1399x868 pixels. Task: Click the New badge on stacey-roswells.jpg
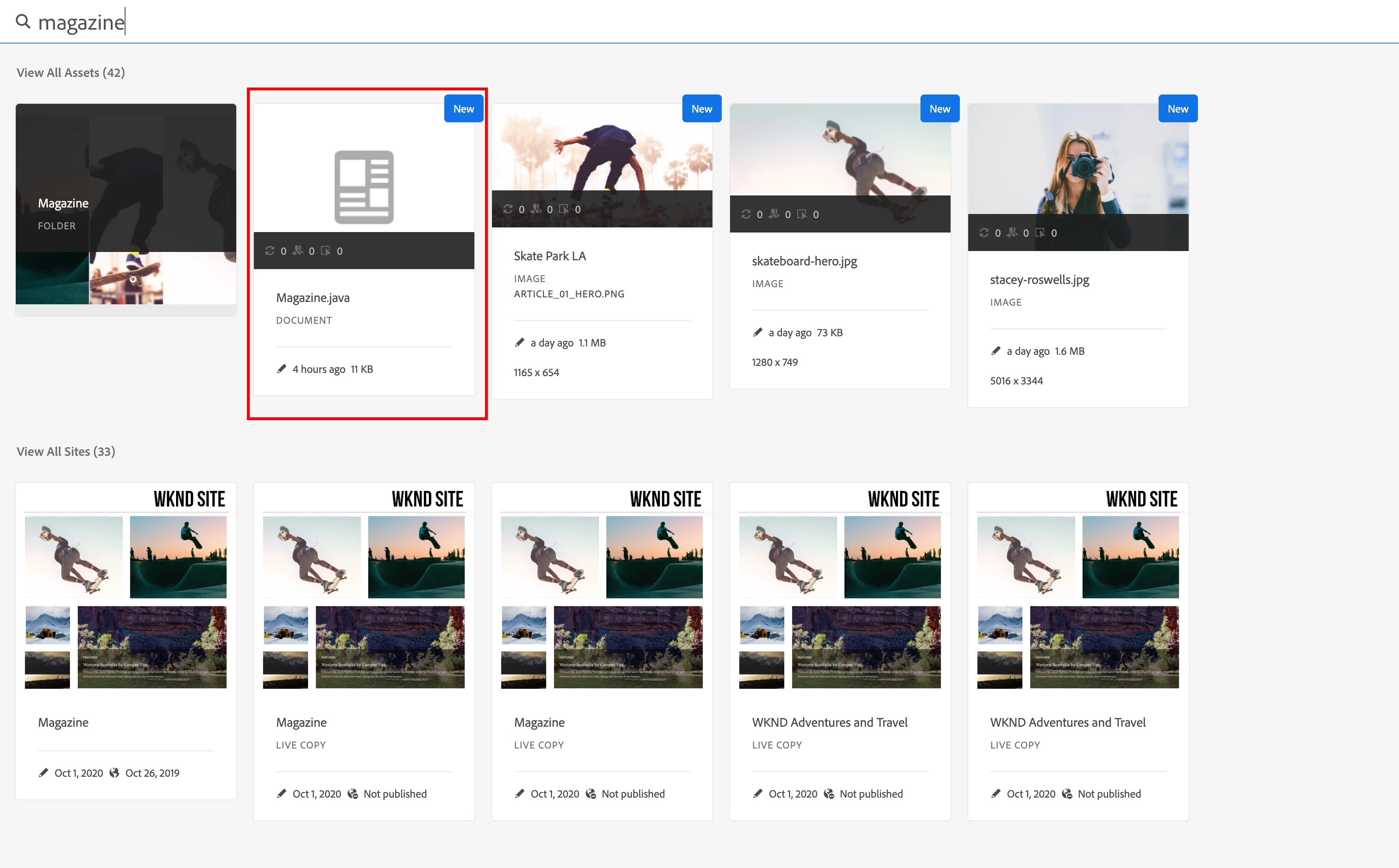coord(1178,108)
